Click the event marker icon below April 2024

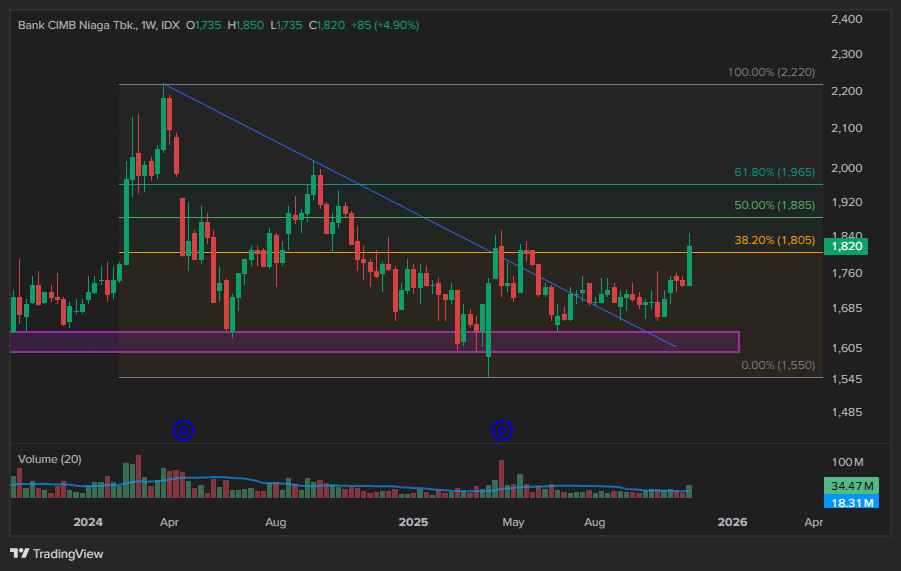(x=183, y=430)
